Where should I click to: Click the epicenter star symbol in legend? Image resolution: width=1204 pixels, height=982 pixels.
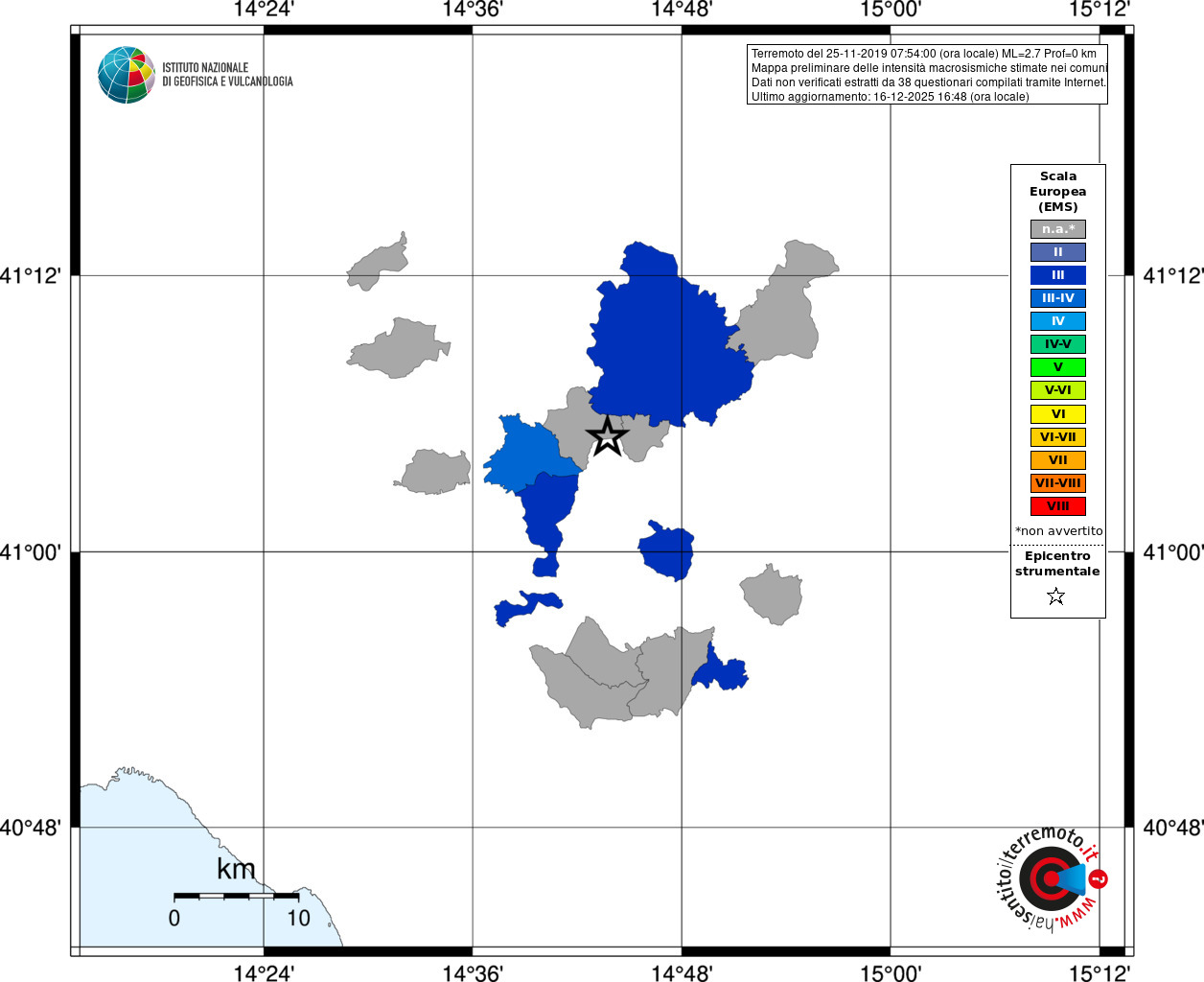[x=1056, y=596]
